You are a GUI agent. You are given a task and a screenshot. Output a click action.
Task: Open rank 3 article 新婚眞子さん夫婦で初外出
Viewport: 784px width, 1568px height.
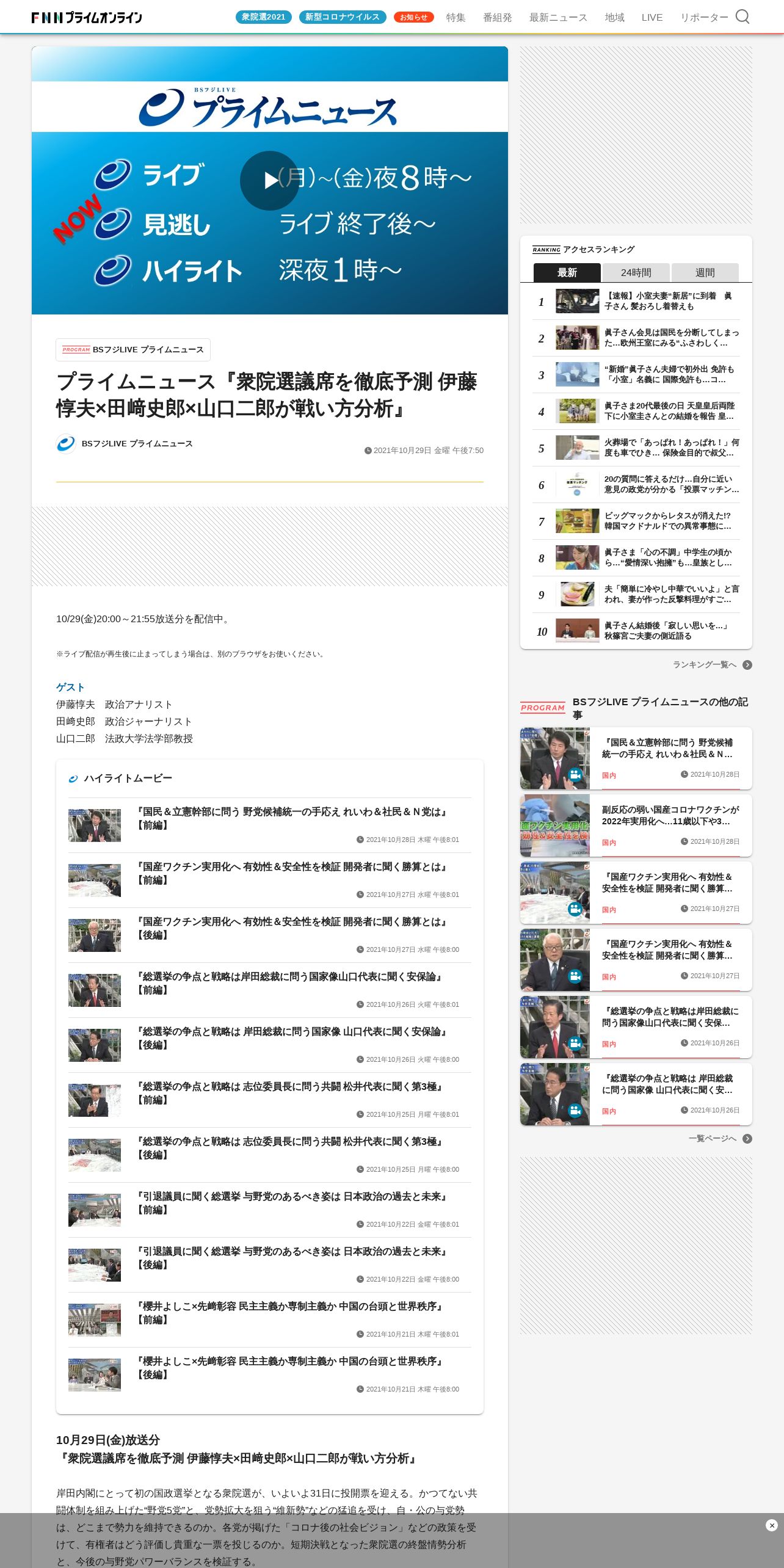point(636,374)
